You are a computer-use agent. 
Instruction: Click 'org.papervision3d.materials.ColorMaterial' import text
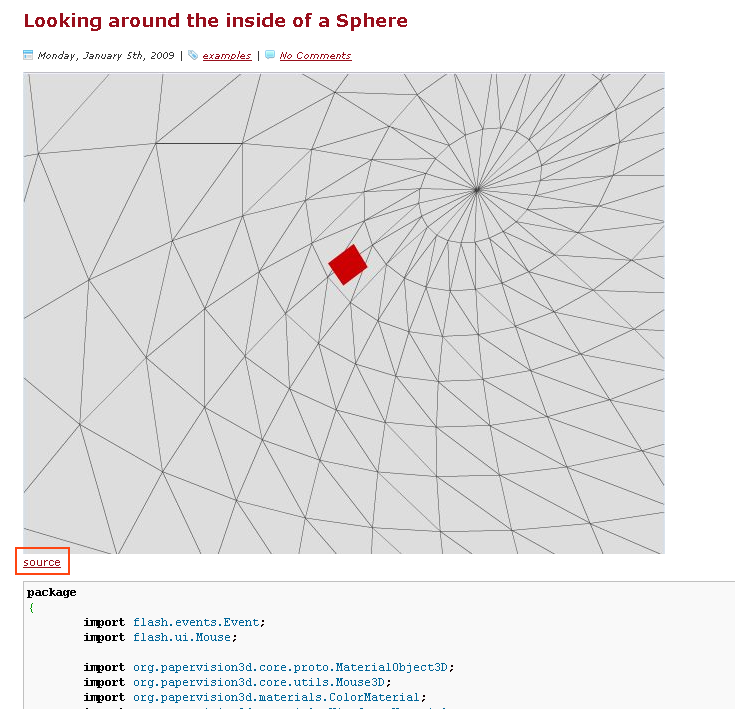[x=276, y=697]
